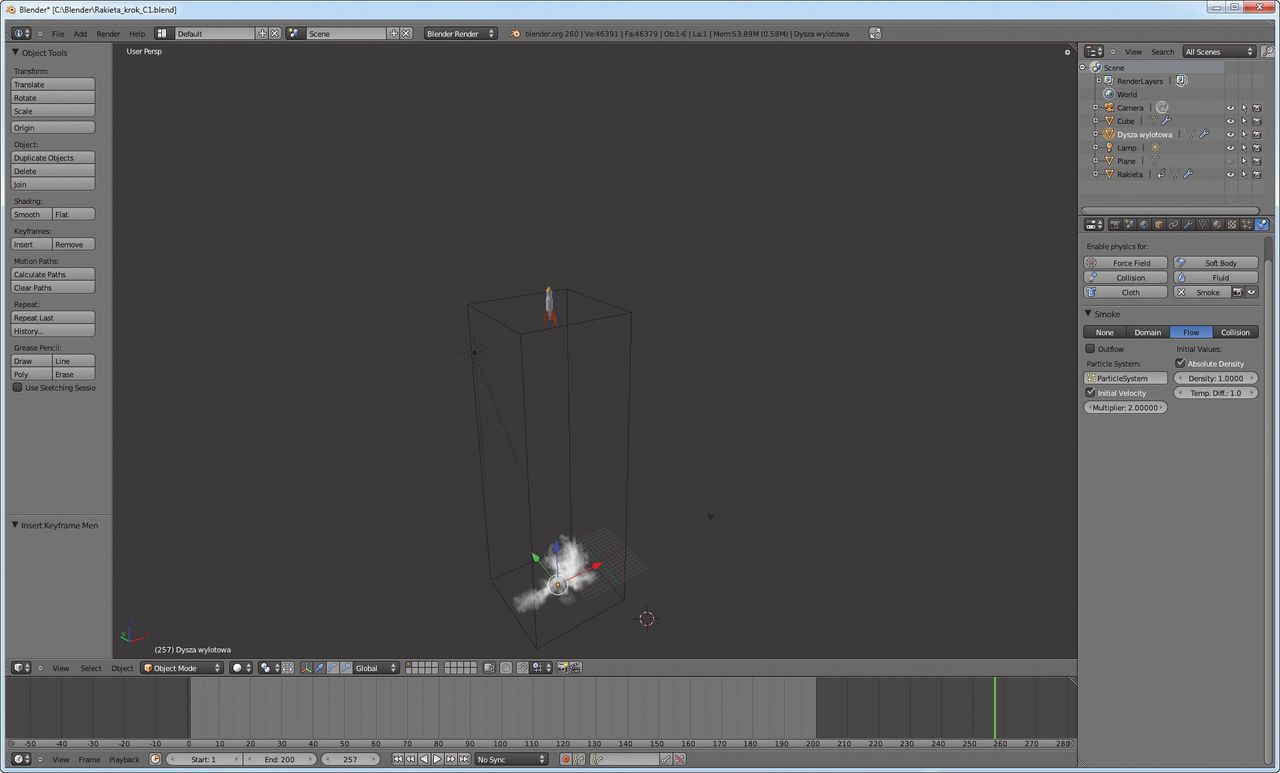Click the Lamp data icon in outliner row
This screenshot has height=773, width=1280.
[1154, 147]
